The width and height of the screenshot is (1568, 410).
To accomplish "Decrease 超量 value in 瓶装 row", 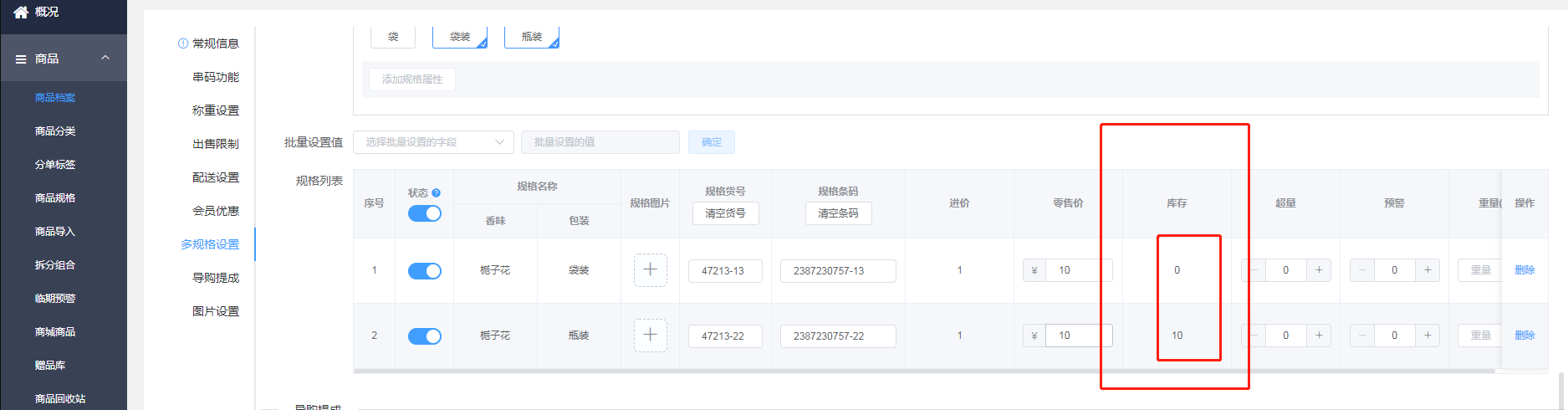I will point(1254,336).
